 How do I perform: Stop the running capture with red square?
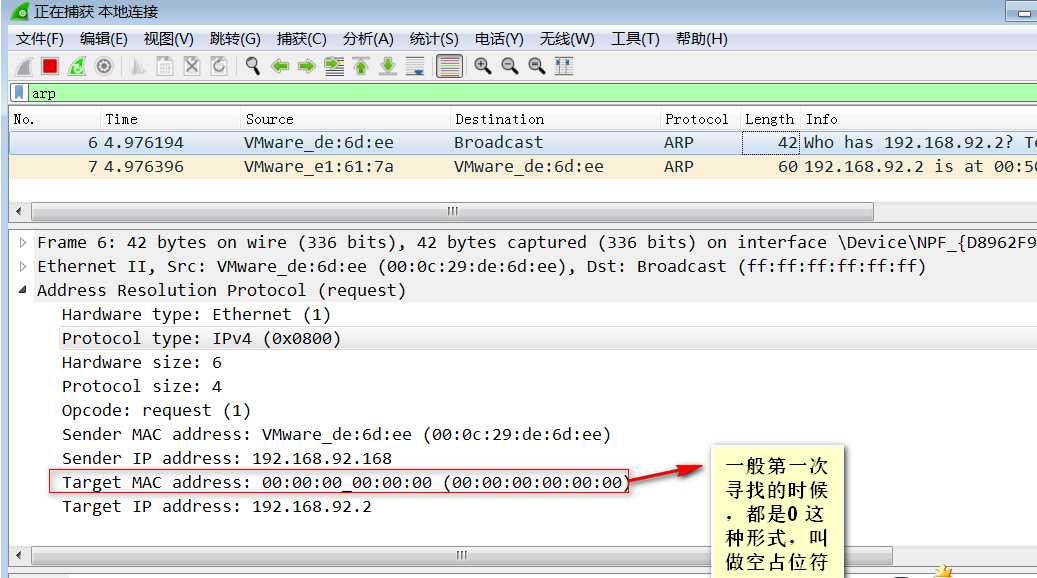50,66
